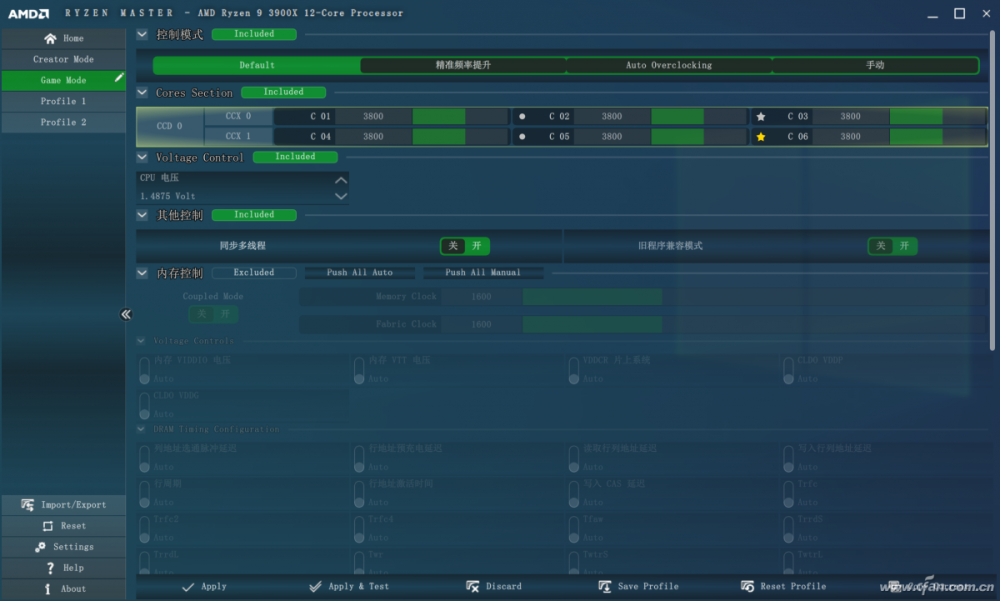Select the 精准频率提升 control mode
This screenshot has height=601, width=1000.
pos(463,65)
